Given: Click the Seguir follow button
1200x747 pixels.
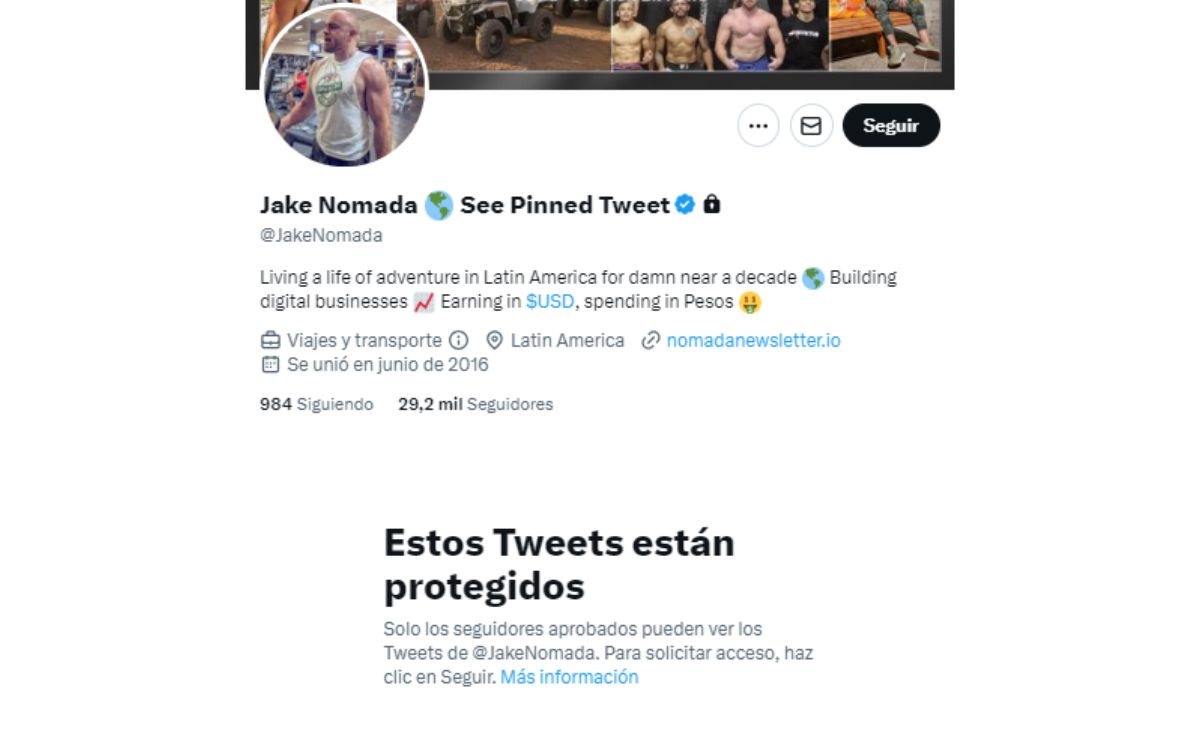Looking at the screenshot, I should [x=891, y=126].
